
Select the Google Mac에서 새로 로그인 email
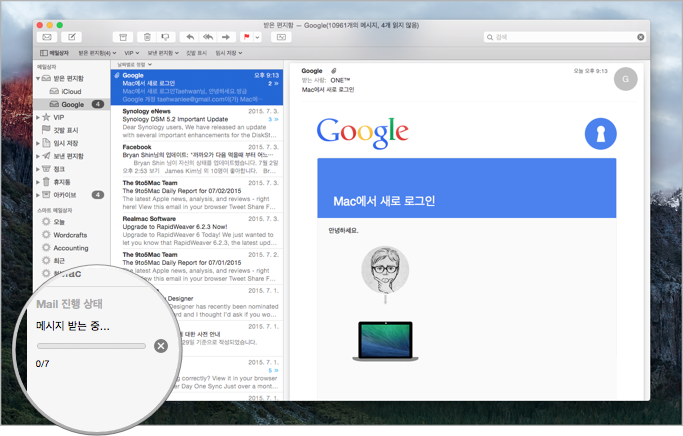point(197,87)
